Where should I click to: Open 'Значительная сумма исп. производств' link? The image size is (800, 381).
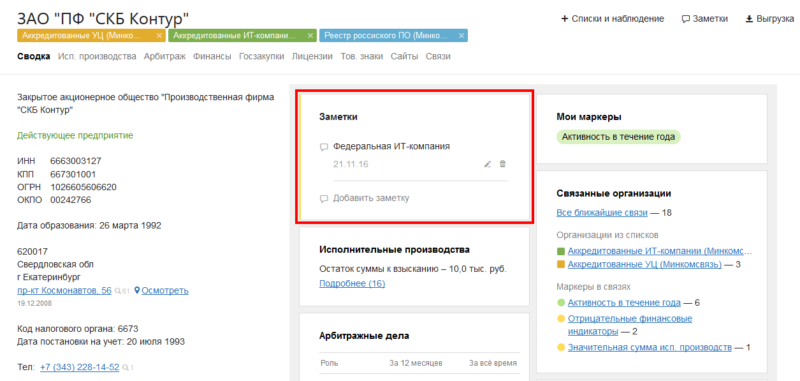coord(650,348)
